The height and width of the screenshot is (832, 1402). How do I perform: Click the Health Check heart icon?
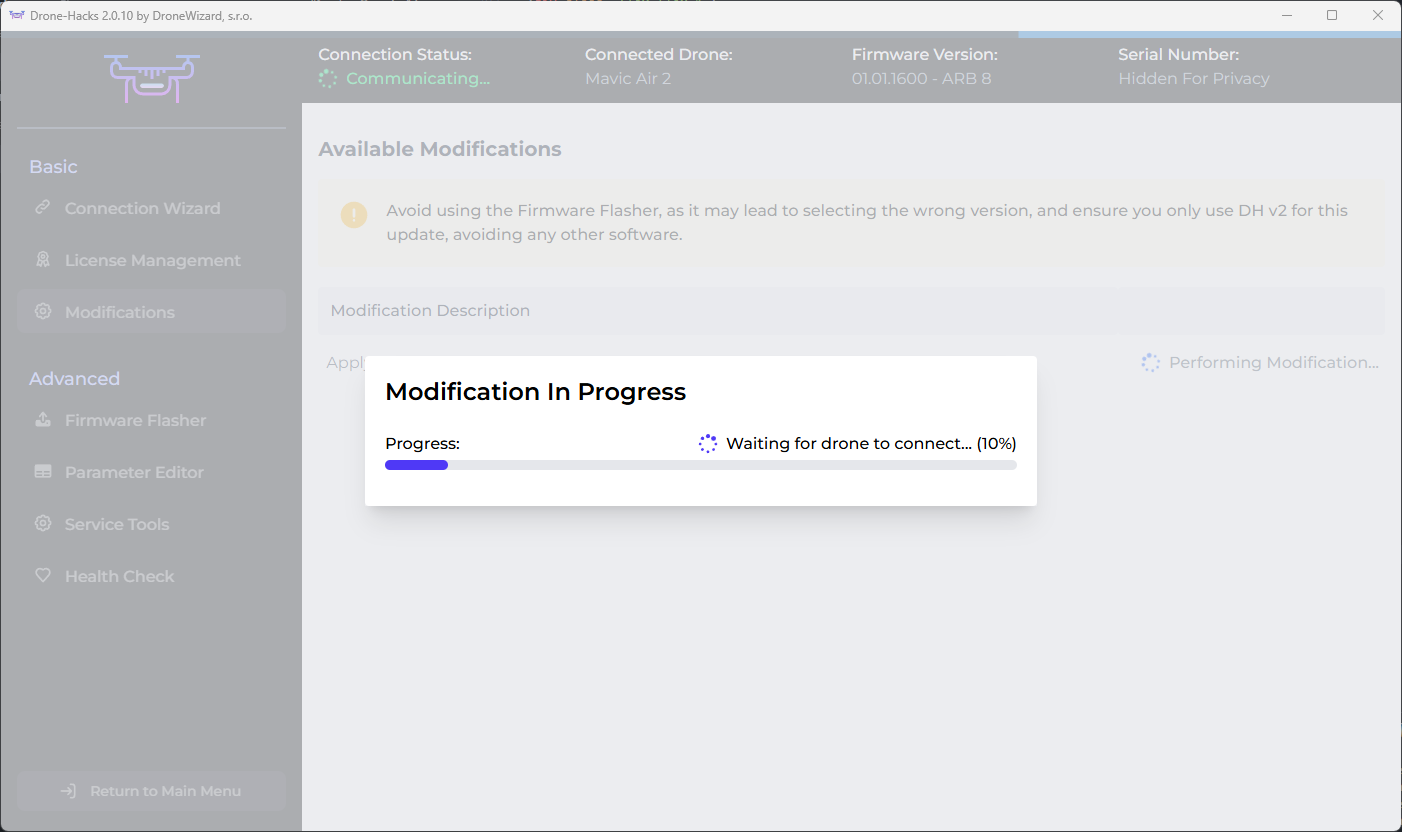click(x=42, y=576)
